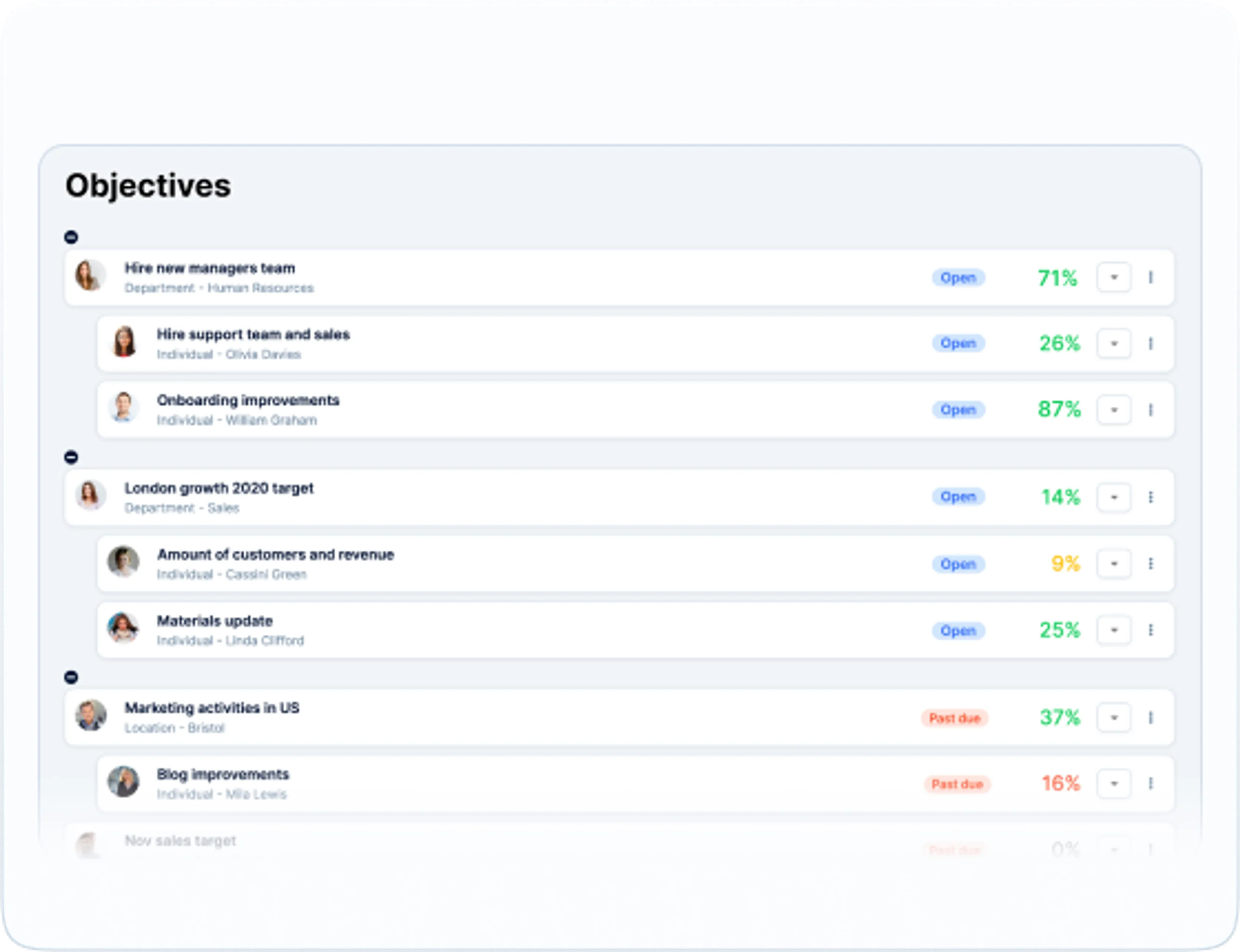Open three-dot menu for Blog improvements
This screenshot has width=1240, height=952.
1150,784
